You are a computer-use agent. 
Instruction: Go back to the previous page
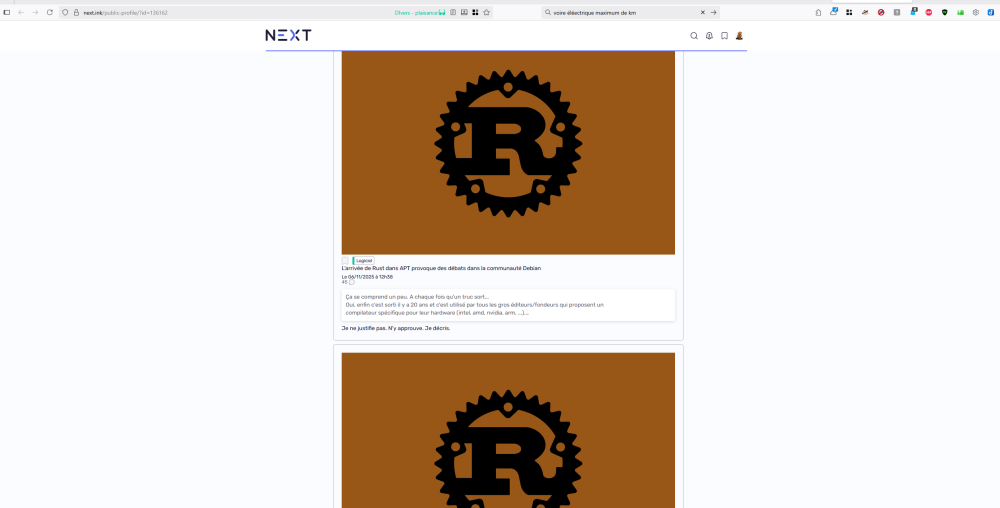21,12
